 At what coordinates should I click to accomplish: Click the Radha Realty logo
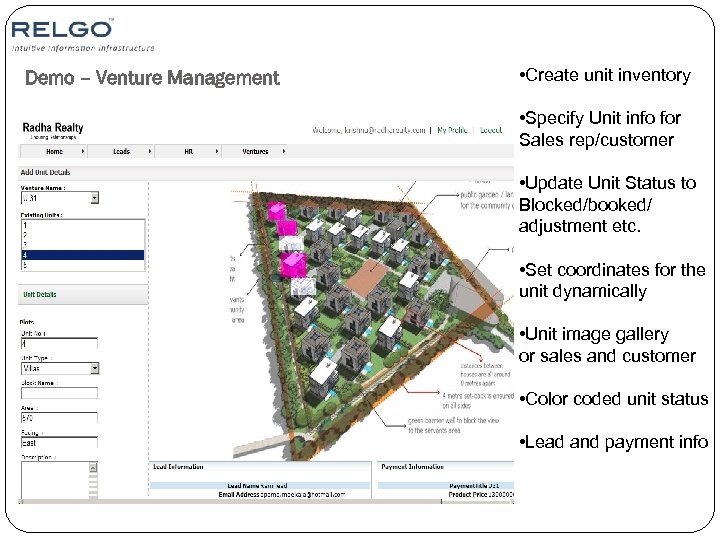53,130
